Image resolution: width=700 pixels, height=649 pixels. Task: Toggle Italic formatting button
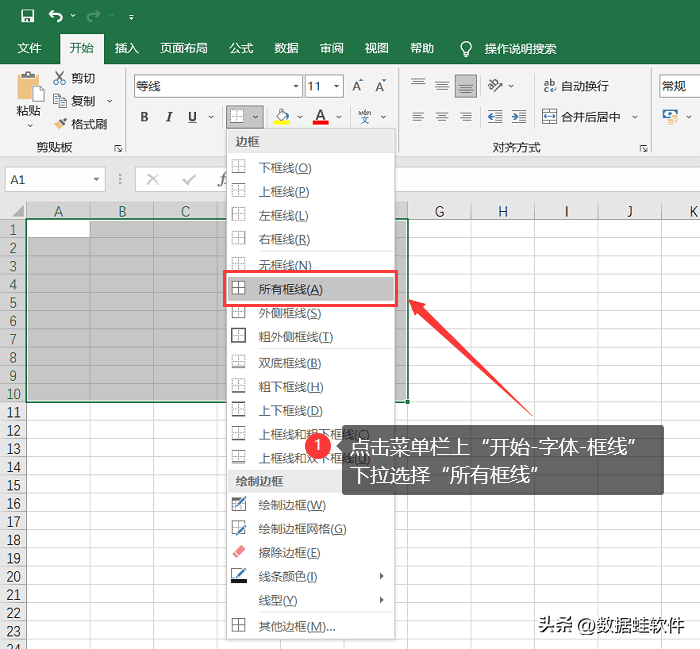[x=168, y=117]
